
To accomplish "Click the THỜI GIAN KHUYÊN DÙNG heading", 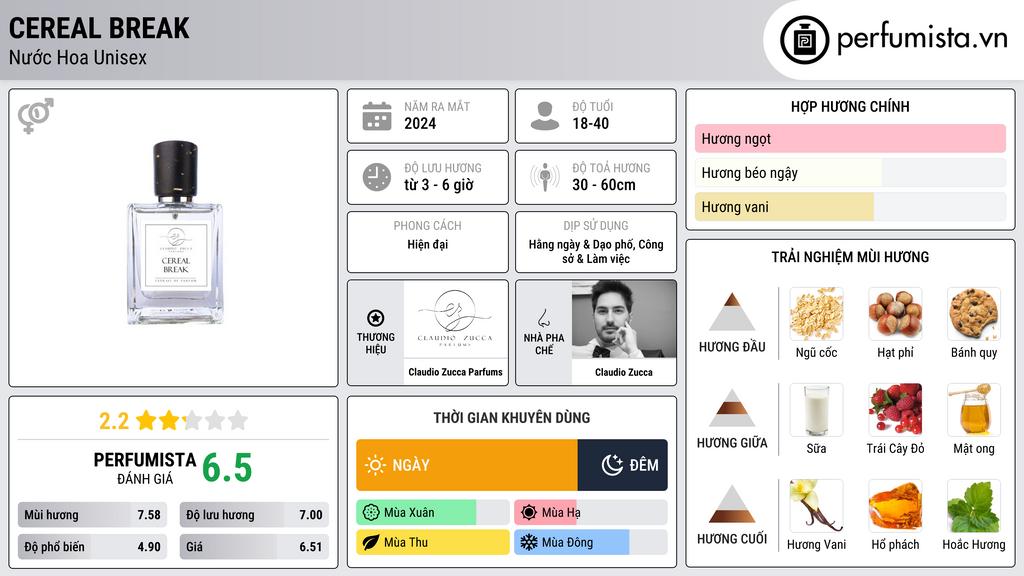I will [x=512, y=418].
